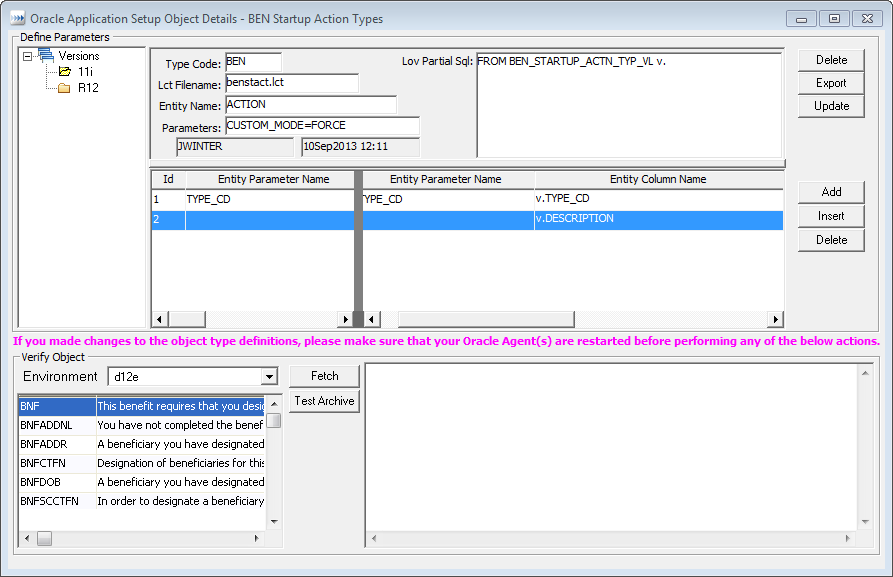893x577 pixels.
Task: Click inside the empty output text pane
Action: 611,447
